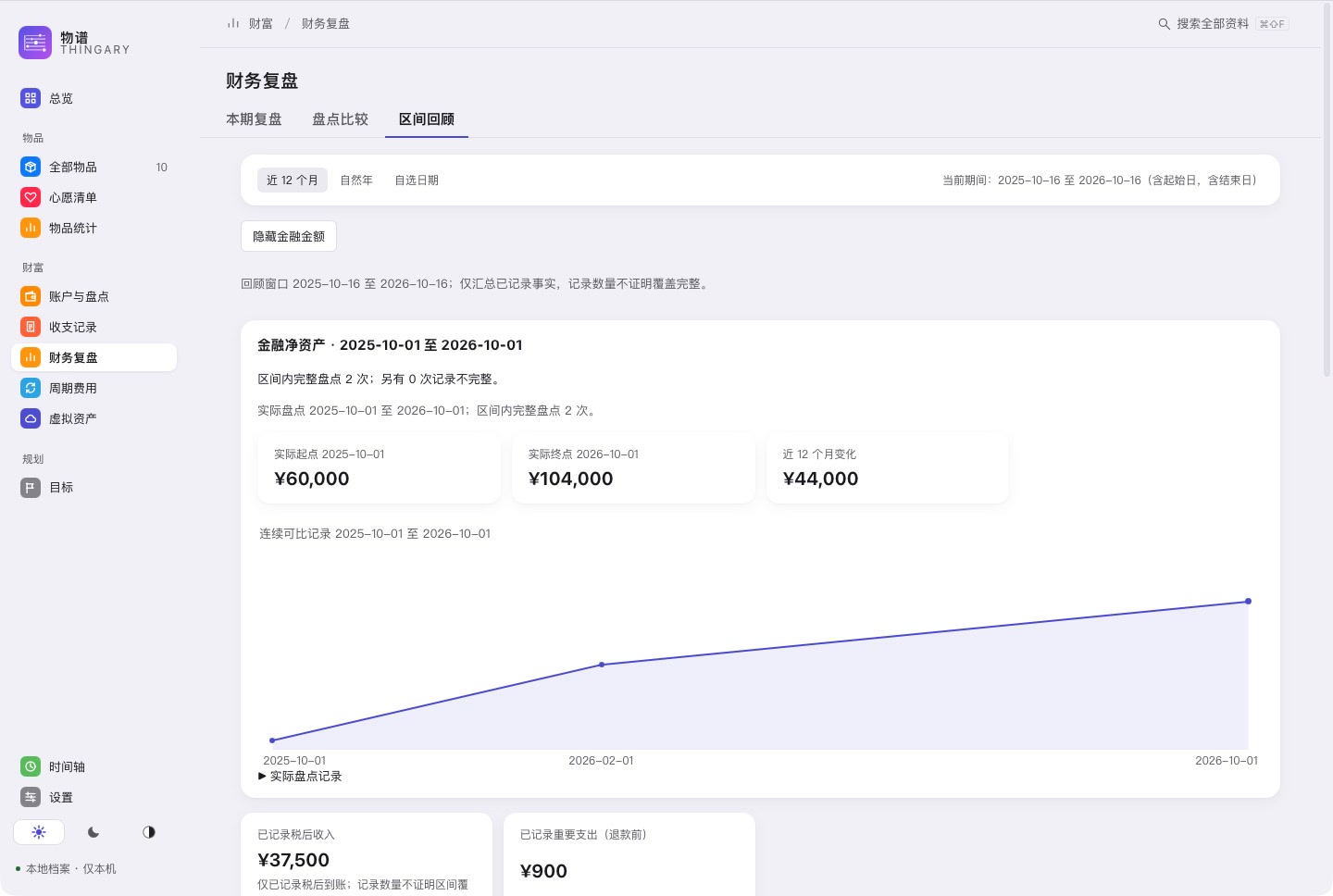Screen dimensions: 1333x896
Task: Switch to 本期复盘 tab
Action: click(254, 119)
